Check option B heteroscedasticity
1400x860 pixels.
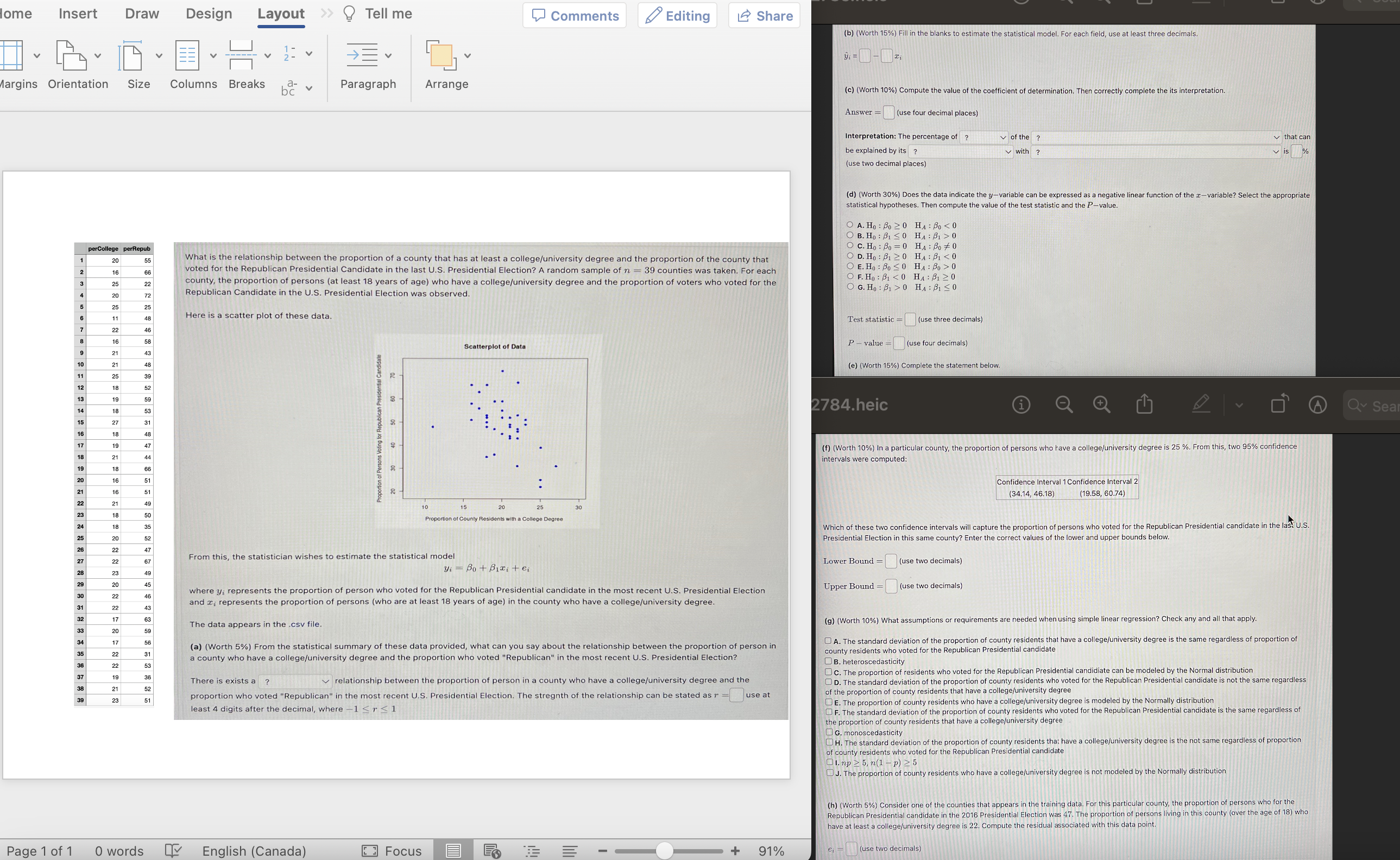click(x=829, y=661)
